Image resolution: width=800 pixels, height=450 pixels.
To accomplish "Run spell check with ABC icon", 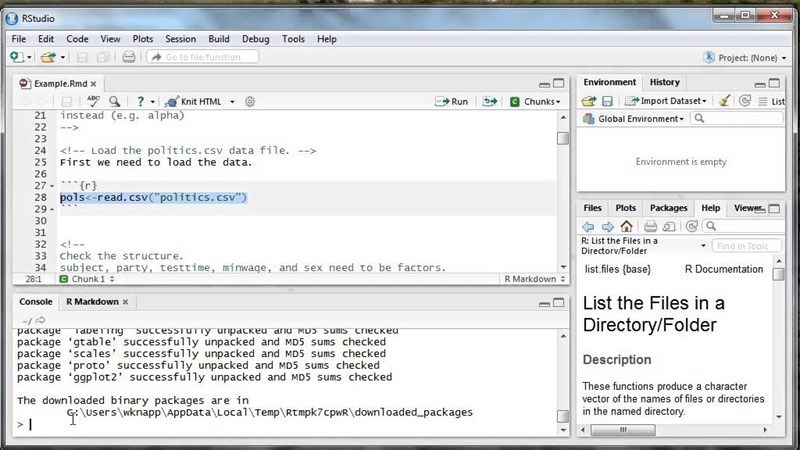I will (93, 101).
